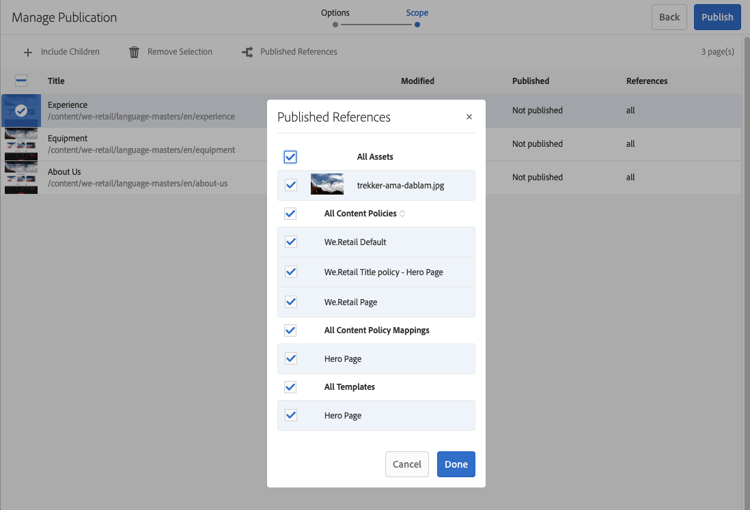This screenshot has width=750, height=510.
Task: Click the Back button
Action: [x=669, y=17]
